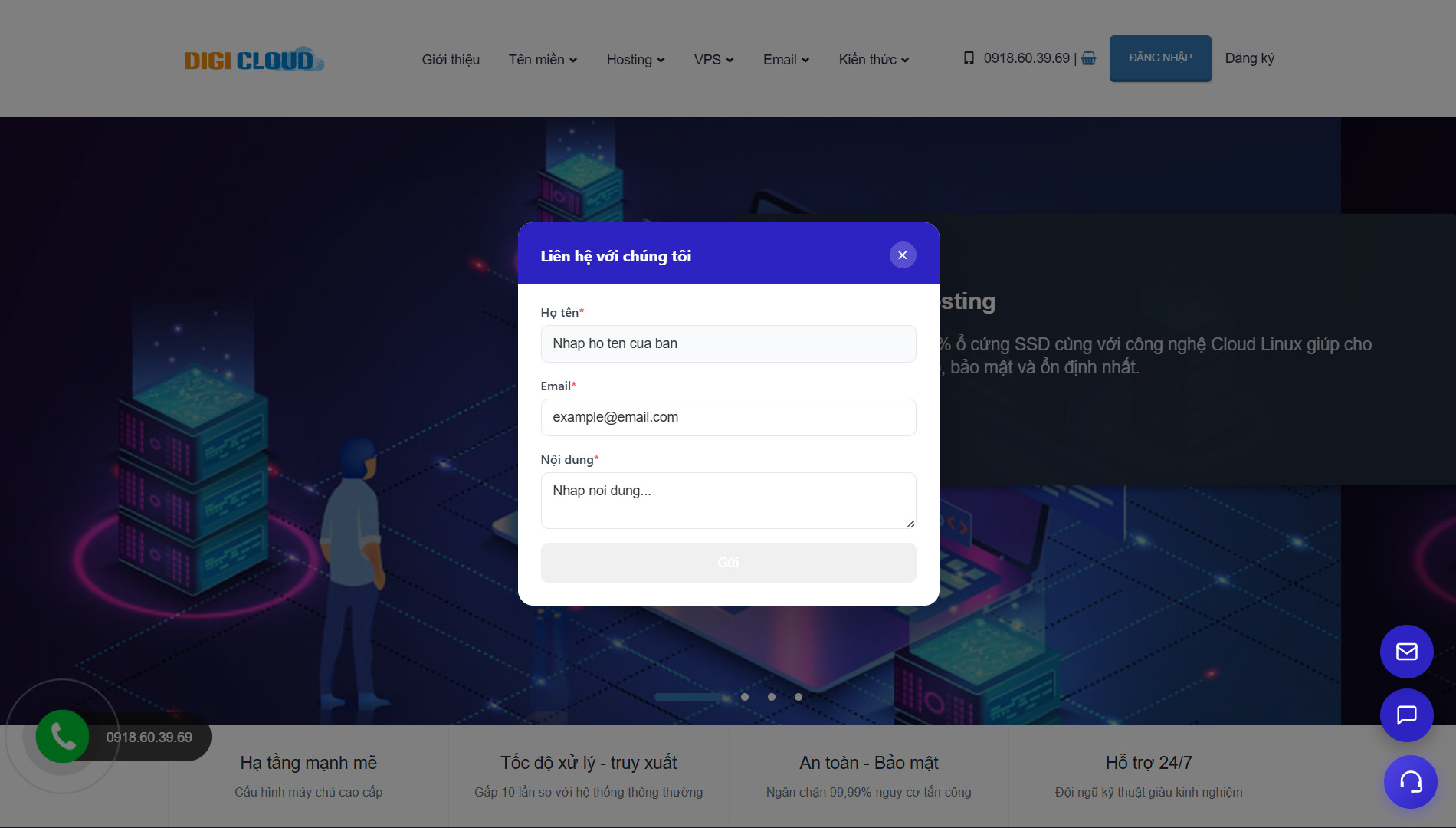
Task: Close the contact form dialog
Action: coord(903,255)
